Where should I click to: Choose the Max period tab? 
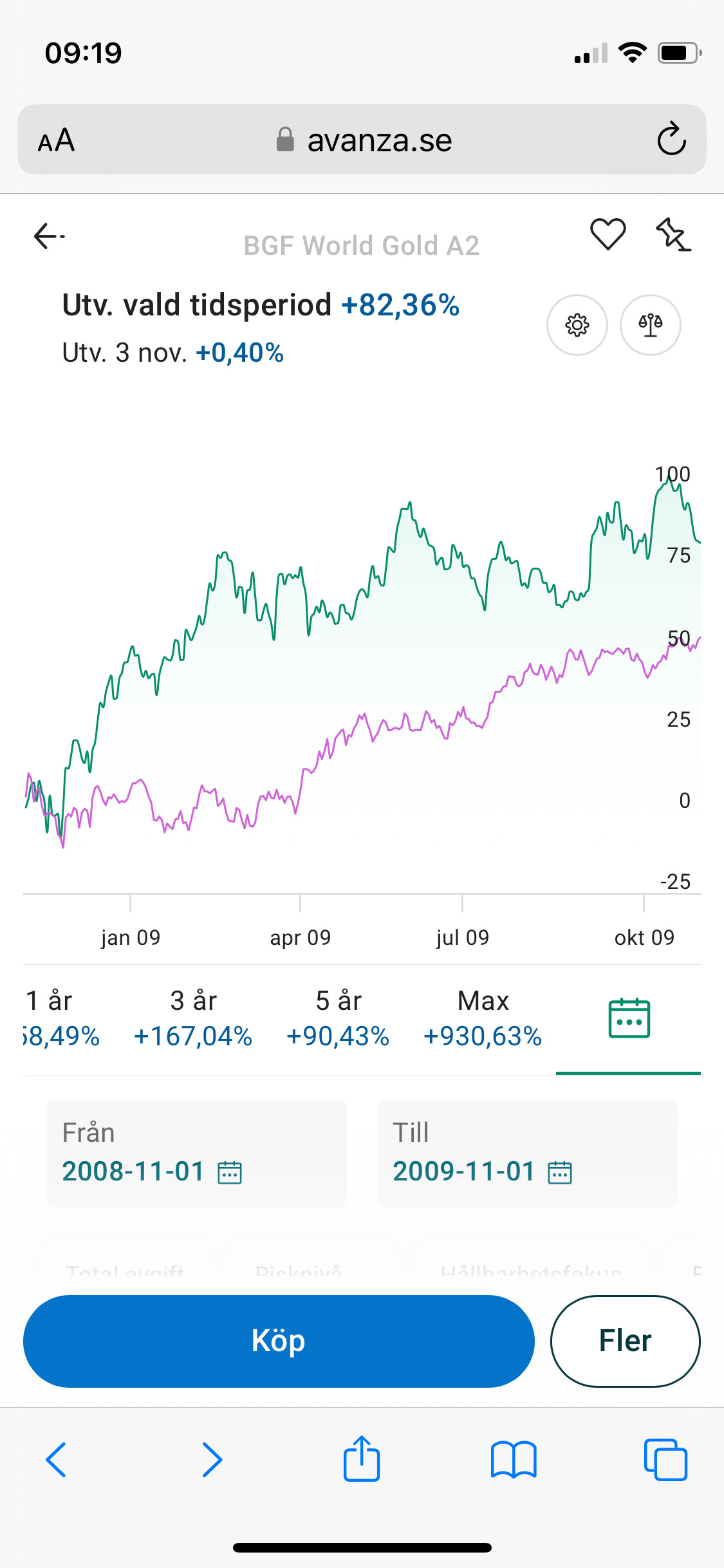point(483,1018)
